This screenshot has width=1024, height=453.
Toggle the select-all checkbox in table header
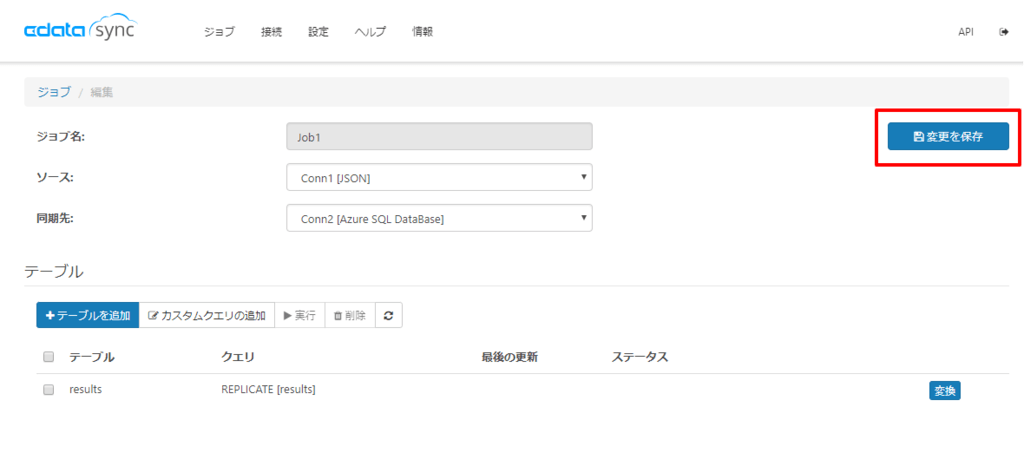point(48,357)
